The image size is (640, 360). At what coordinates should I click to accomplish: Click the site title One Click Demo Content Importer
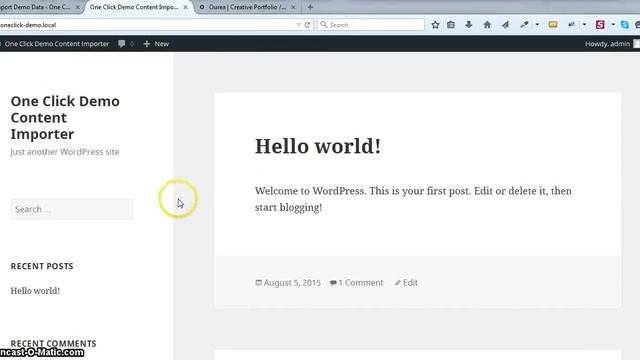65,118
